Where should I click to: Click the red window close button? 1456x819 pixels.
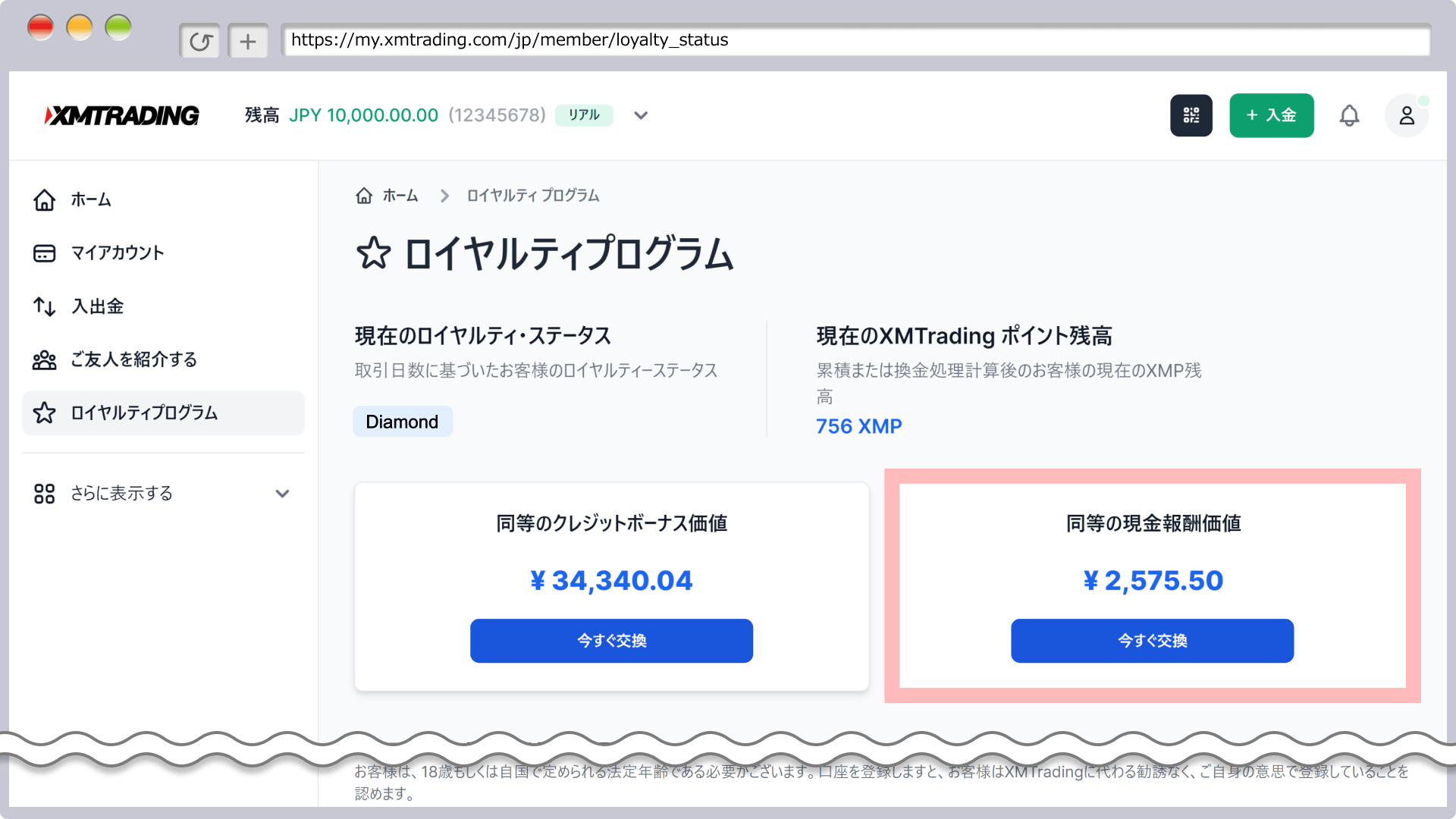[40, 27]
